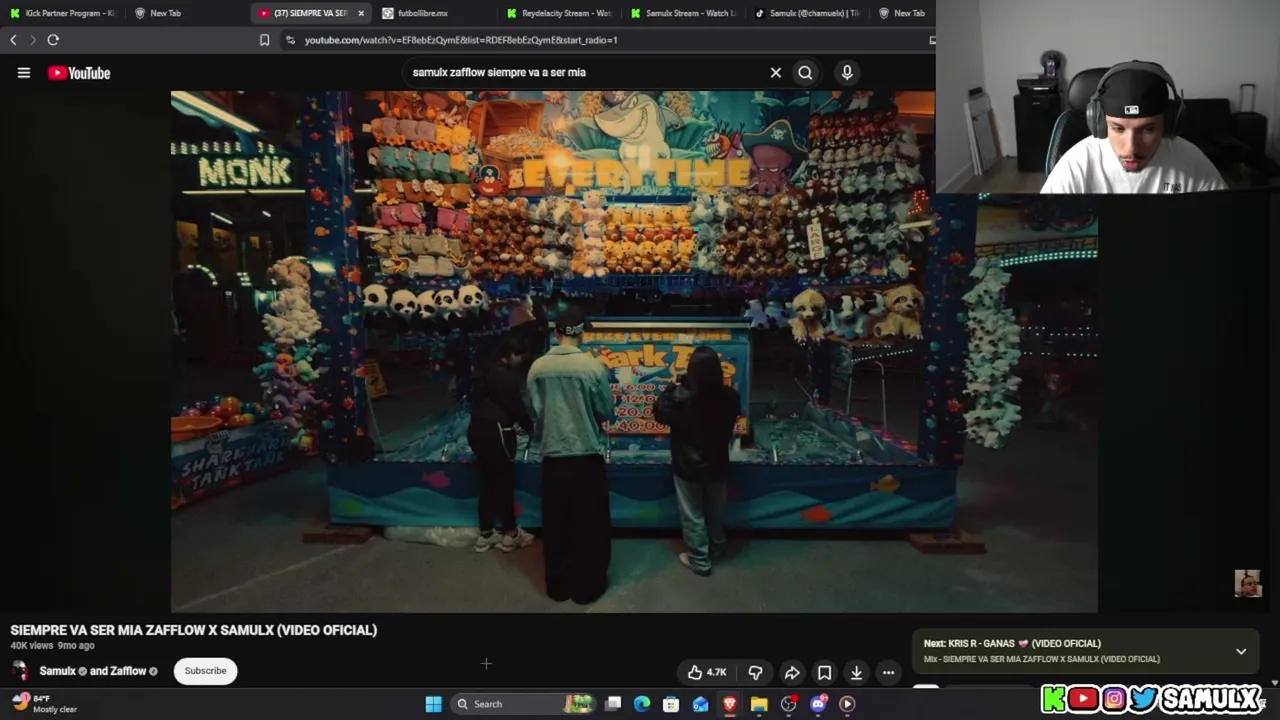Open the weather widget showing Mostly clear
Viewport: 1280px width, 720px height.
tap(45, 704)
